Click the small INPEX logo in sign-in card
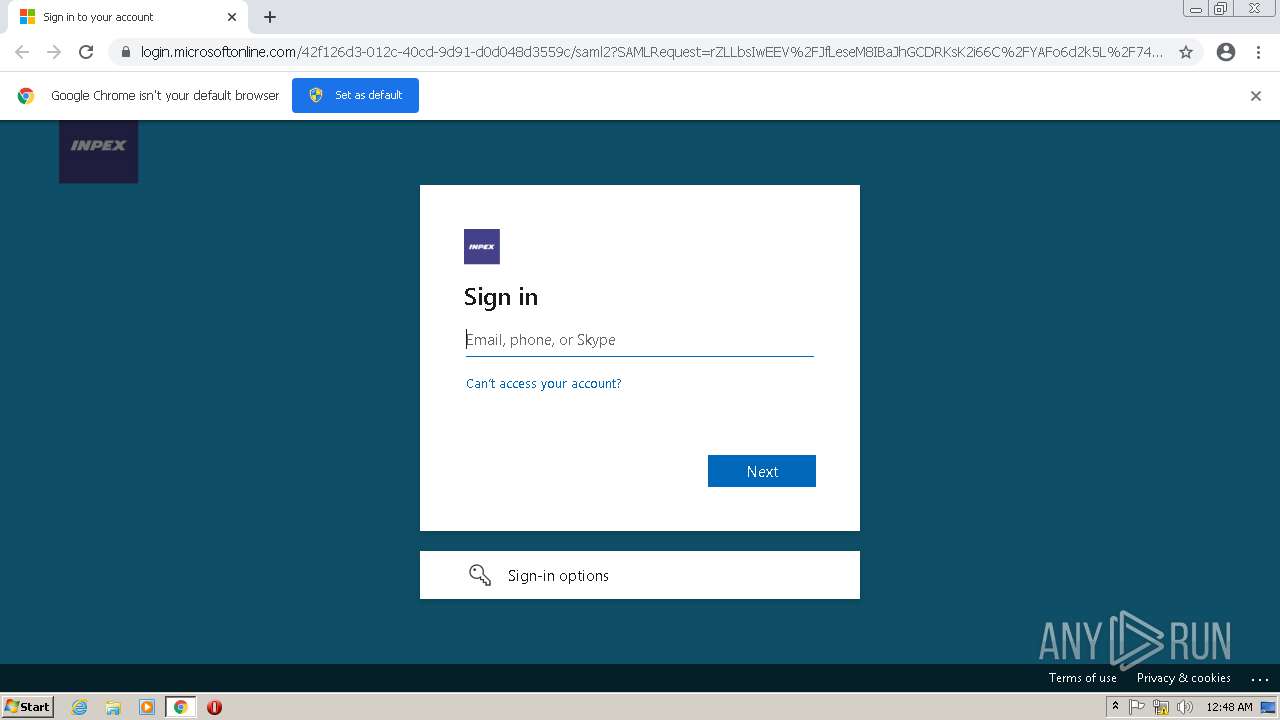Viewport: 1280px width, 720px height. coord(481,246)
